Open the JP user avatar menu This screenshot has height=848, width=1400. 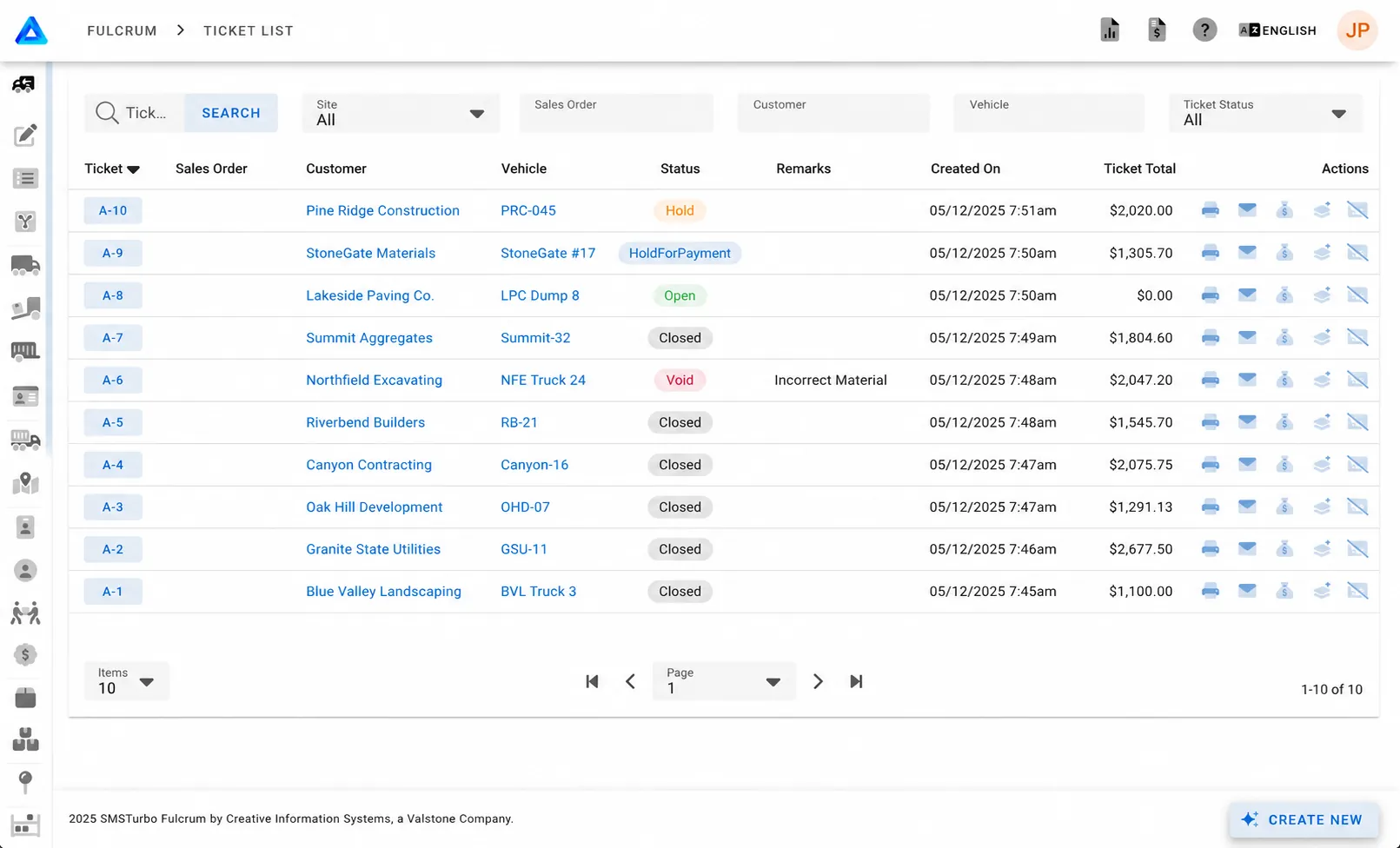click(x=1357, y=30)
